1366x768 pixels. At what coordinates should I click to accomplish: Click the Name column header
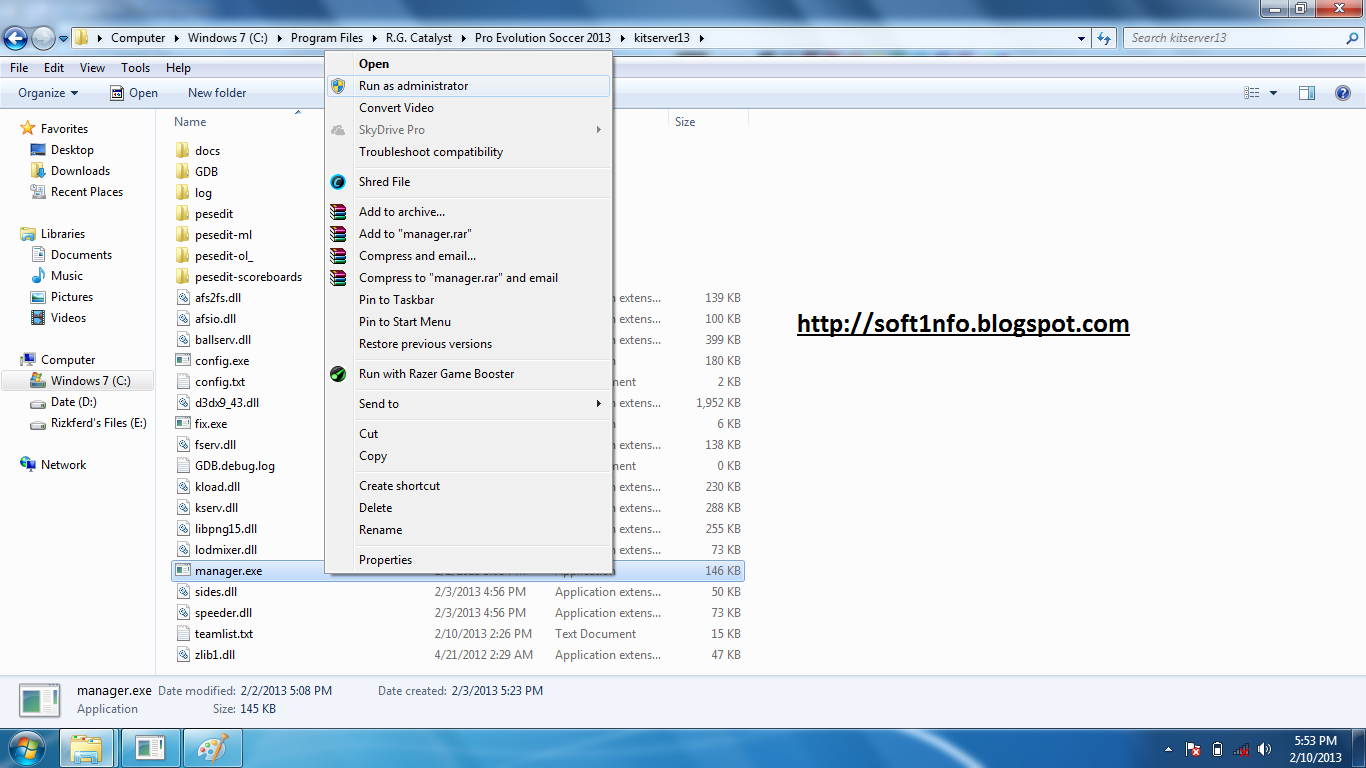coord(190,122)
